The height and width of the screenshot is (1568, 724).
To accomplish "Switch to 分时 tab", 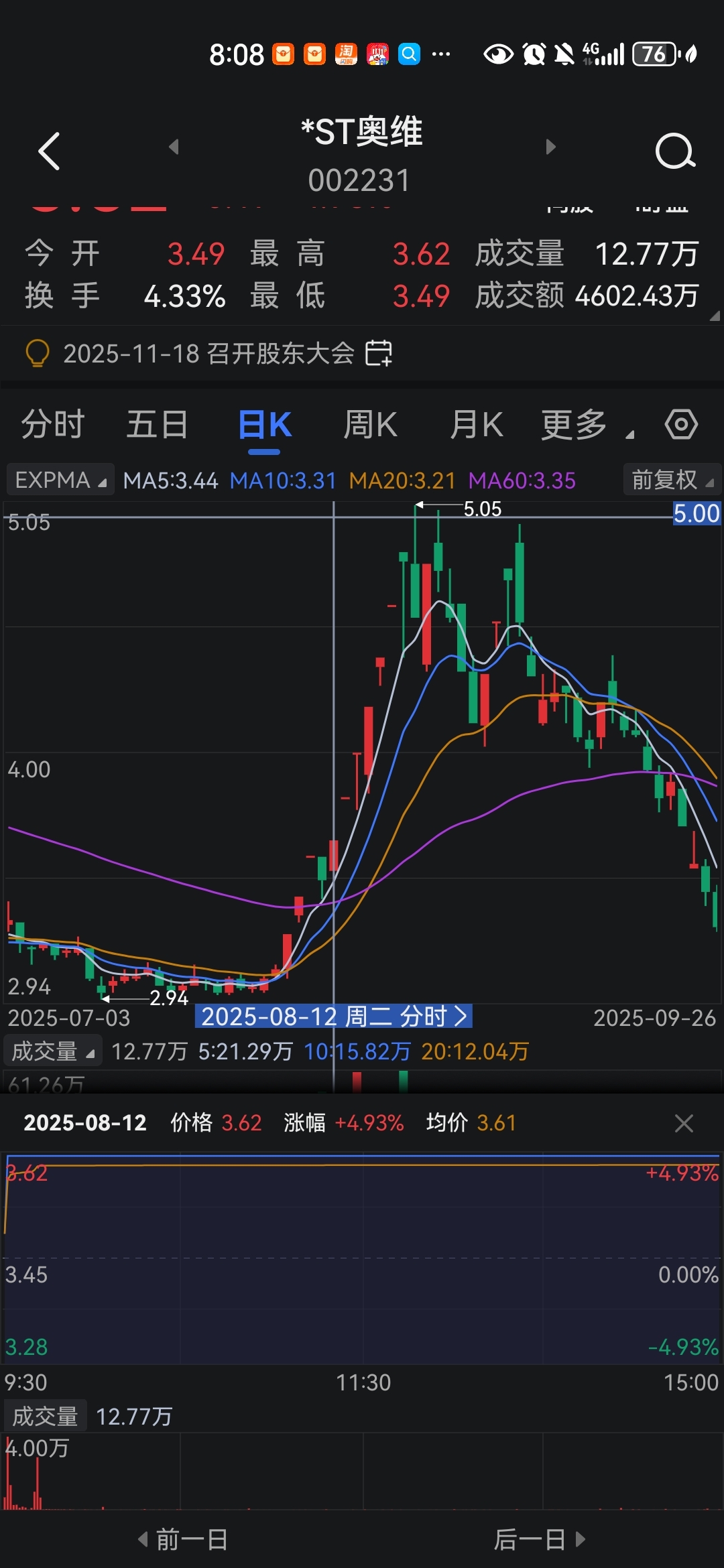I will (x=53, y=425).
